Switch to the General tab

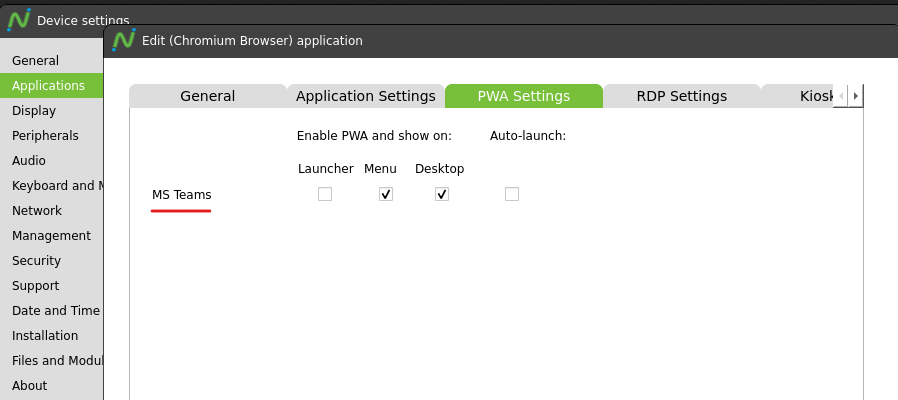(x=208, y=96)
